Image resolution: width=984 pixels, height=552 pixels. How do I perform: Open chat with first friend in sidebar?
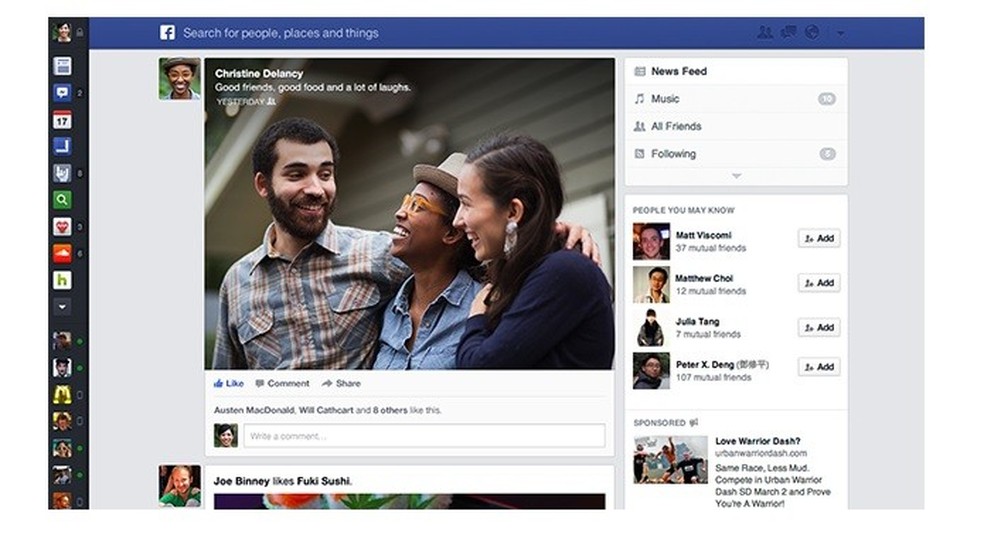tap(62, 341)
